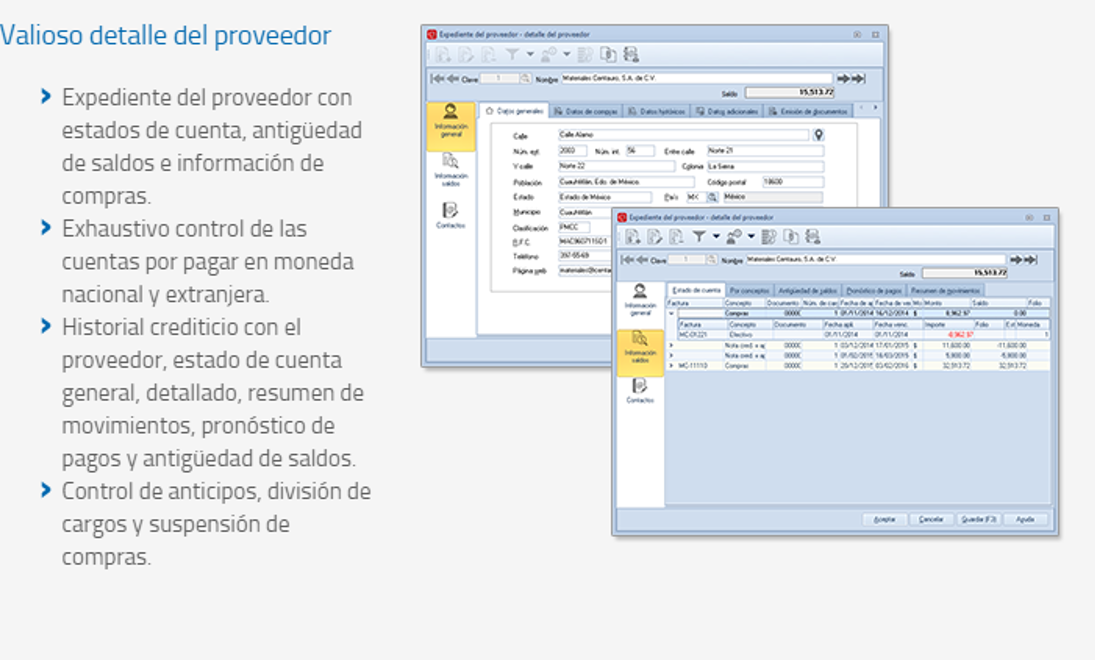Open the Pronóstico de pagos tab

874,290
